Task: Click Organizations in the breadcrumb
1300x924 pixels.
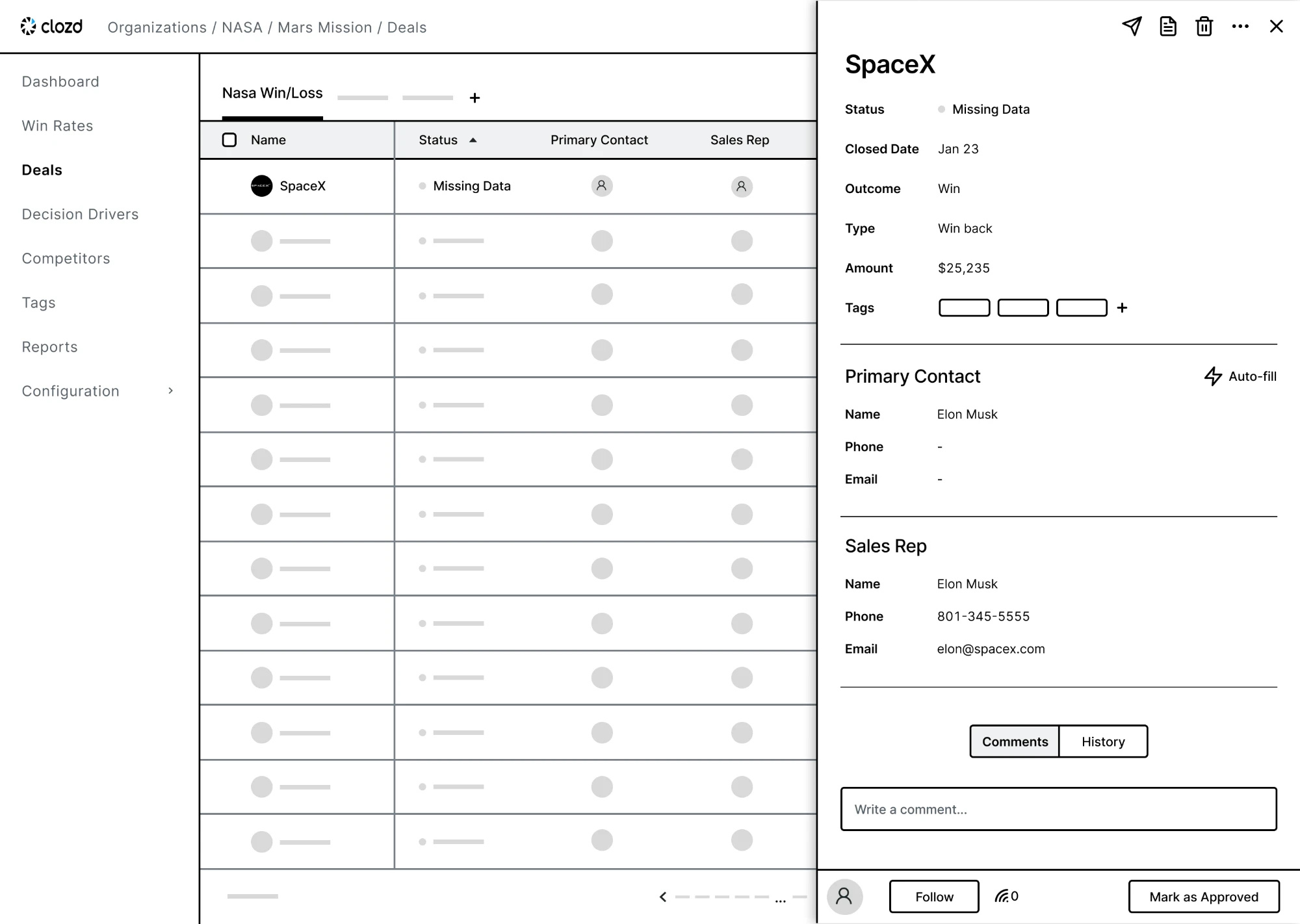Action: 157,27
